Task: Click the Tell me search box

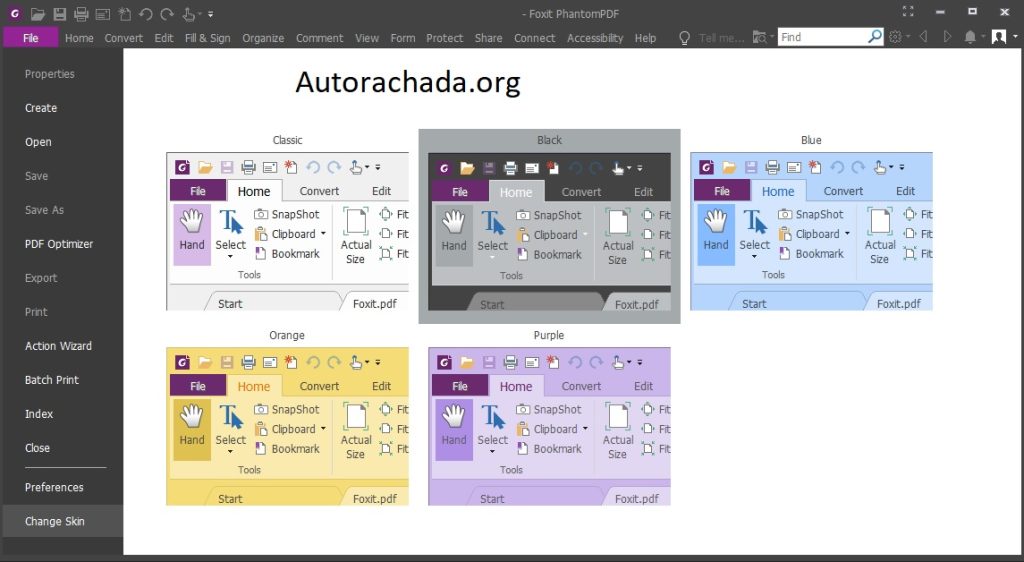Action: (722, 38)
